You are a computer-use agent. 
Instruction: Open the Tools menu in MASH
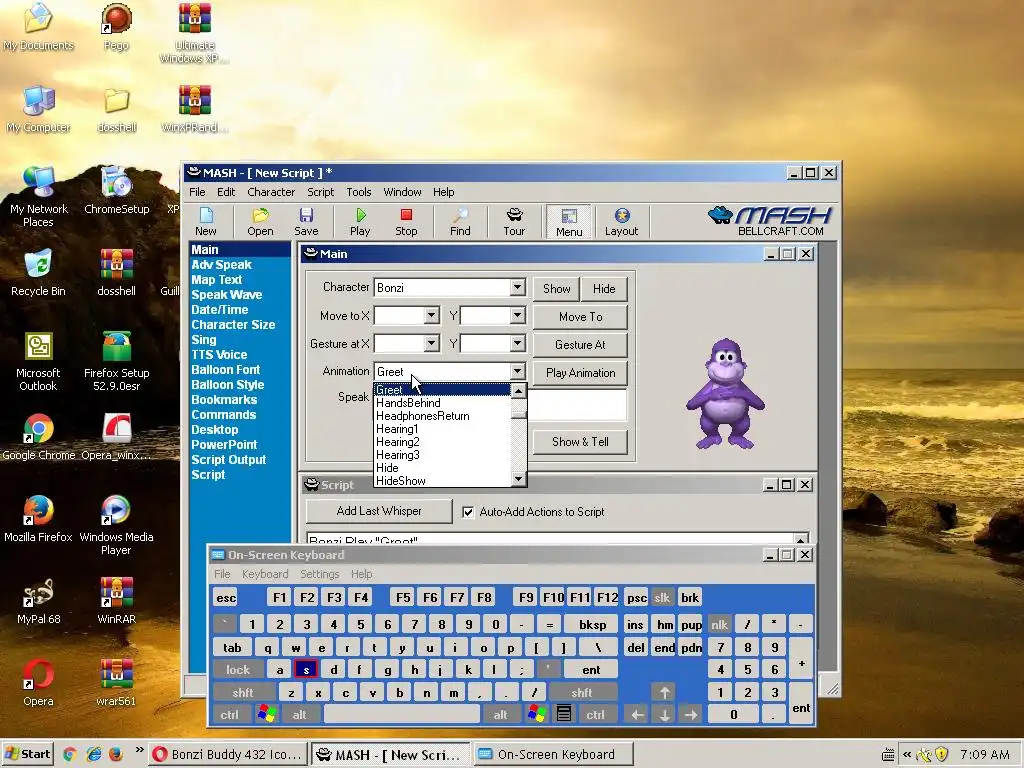click(359, 192)
